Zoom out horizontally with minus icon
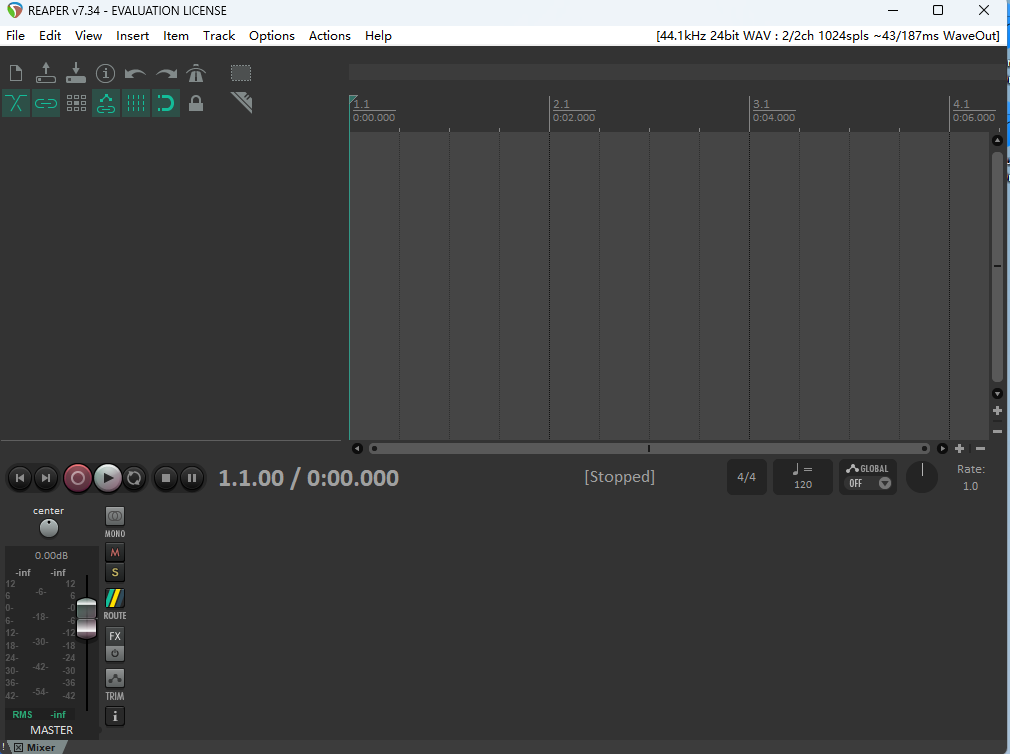Image resolution: width=1010 pixels, height=754 pixels. pyautogui.click(x=980, y=448)
